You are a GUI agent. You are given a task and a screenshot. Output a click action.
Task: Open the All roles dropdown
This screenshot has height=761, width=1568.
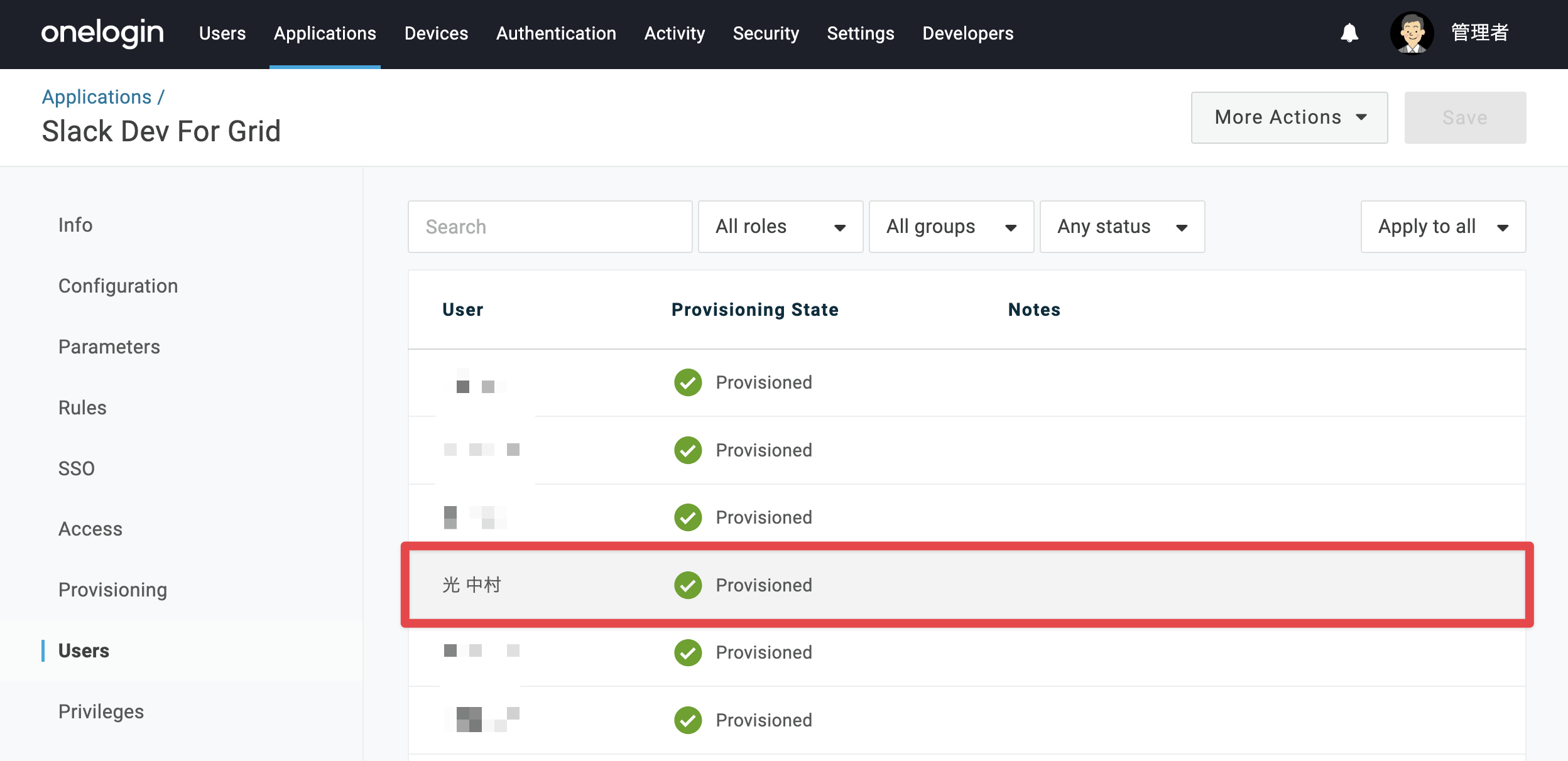(x=780, y=227)
